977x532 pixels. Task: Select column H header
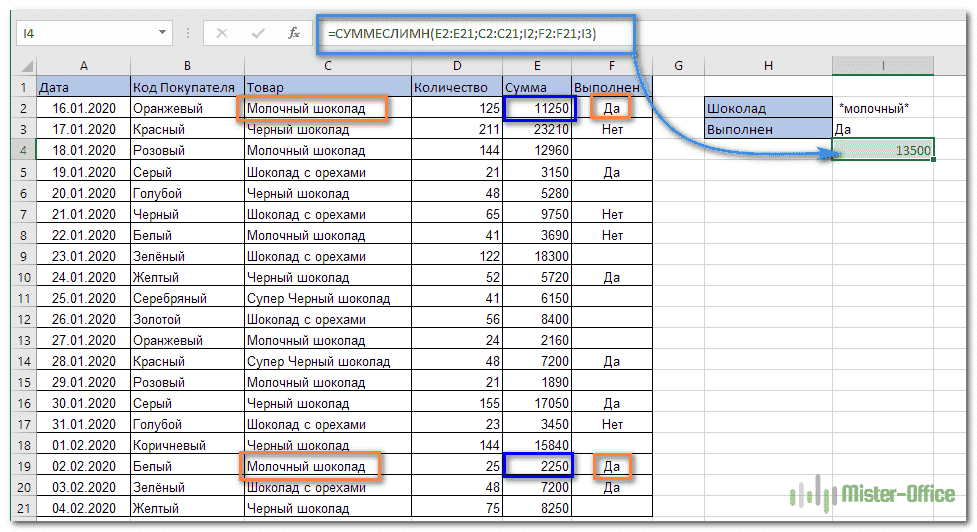tap(768, 66)
